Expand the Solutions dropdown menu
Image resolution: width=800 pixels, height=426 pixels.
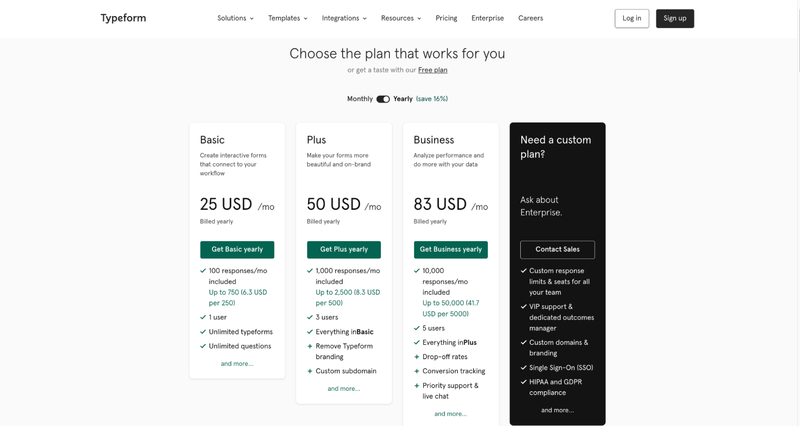click(x=235, y=18)
